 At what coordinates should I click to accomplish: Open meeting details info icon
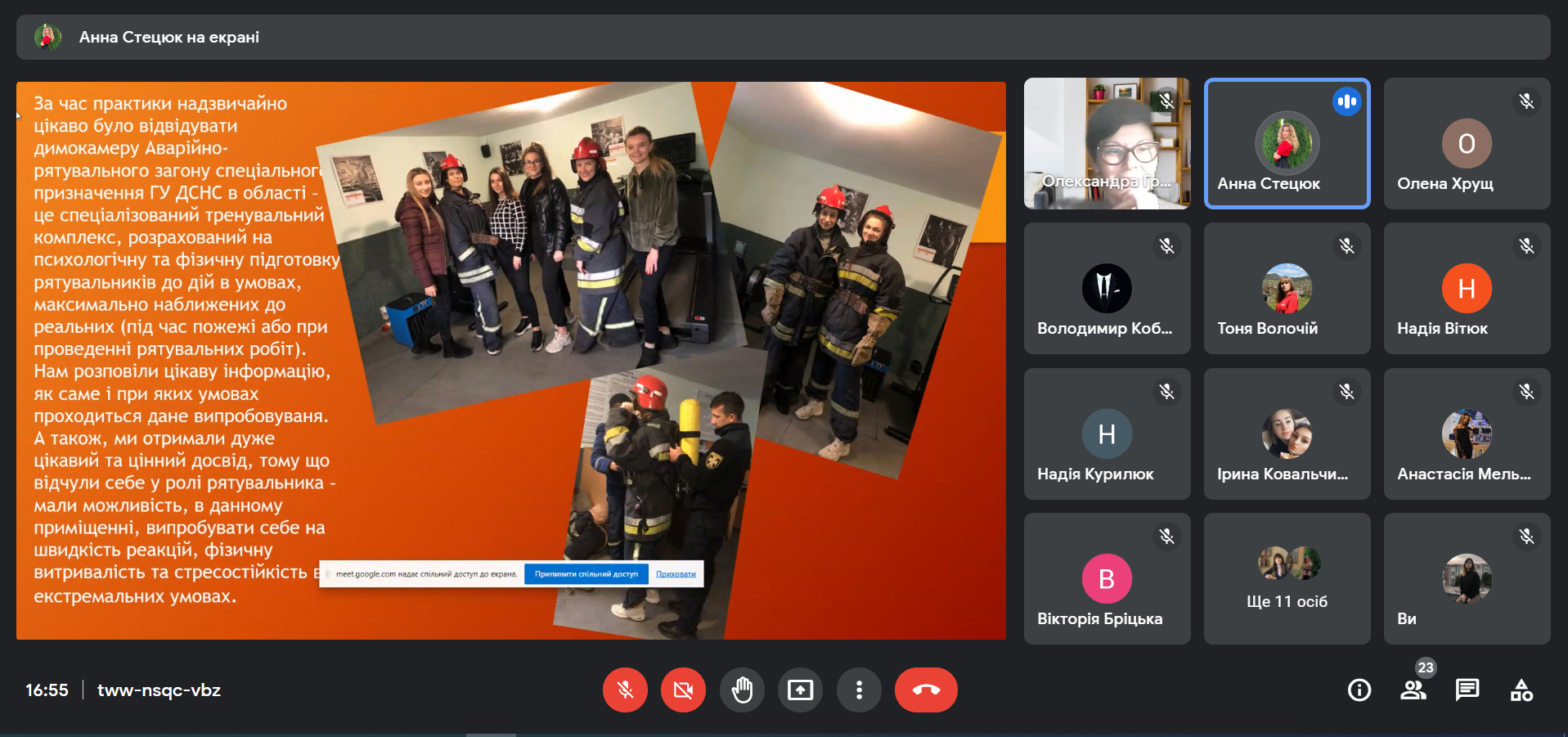1359,690
